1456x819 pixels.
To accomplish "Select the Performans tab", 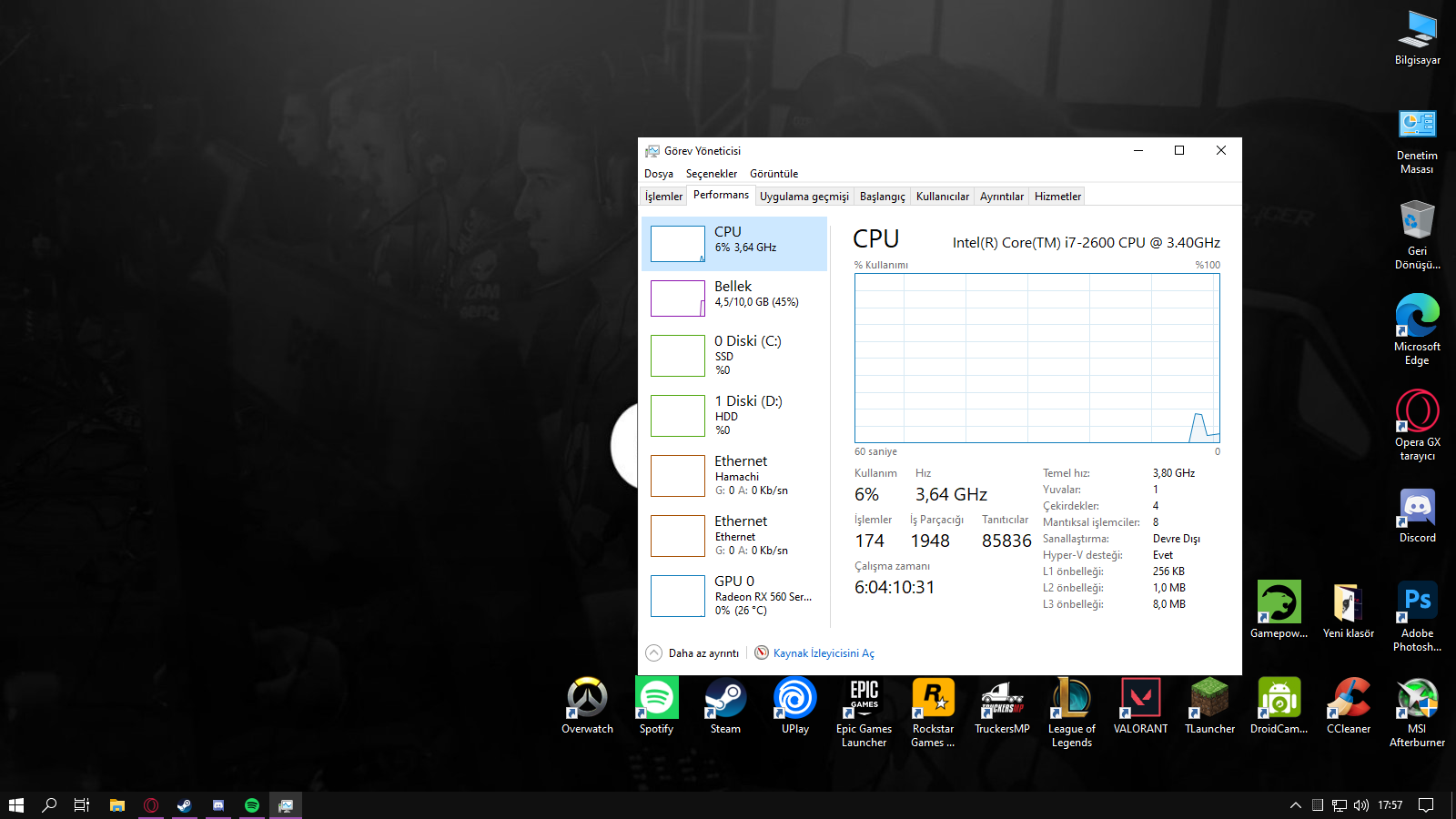I will point(721,195).
